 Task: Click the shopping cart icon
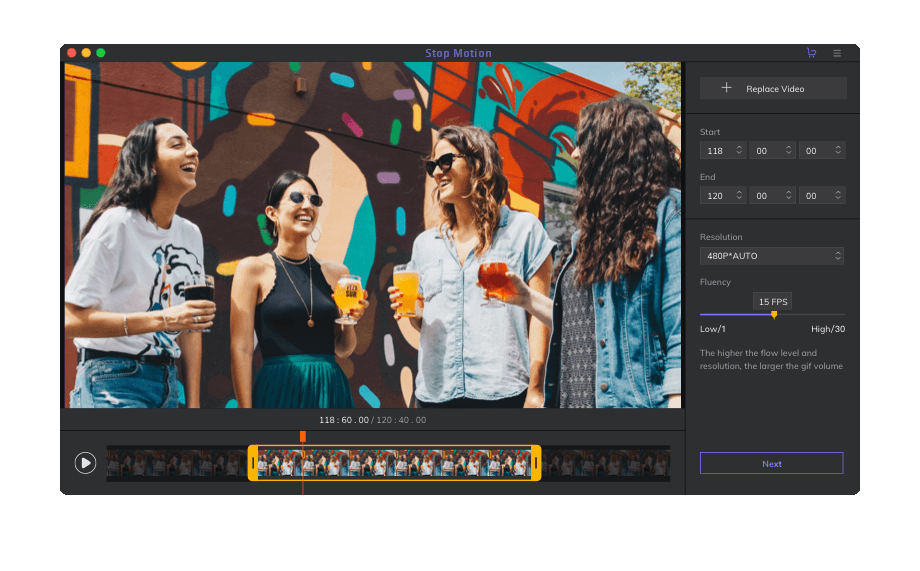811,53
